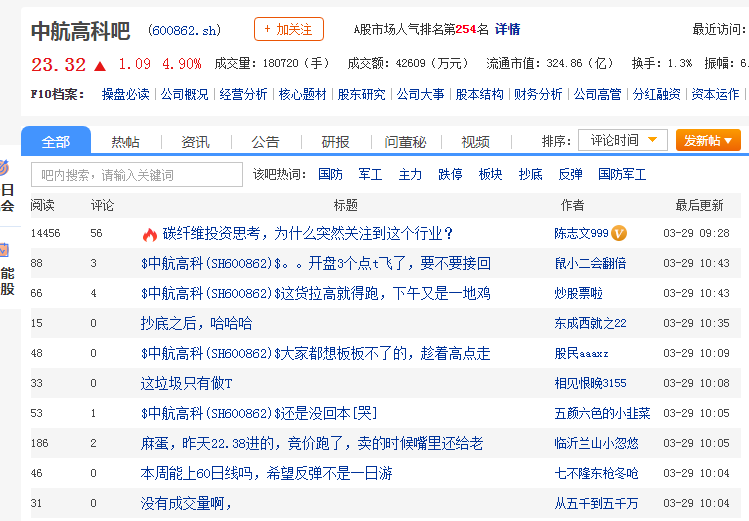Click the red up-arrow price indicator
The width and height of the screenshot is (749, 521).
coord(100,65)
